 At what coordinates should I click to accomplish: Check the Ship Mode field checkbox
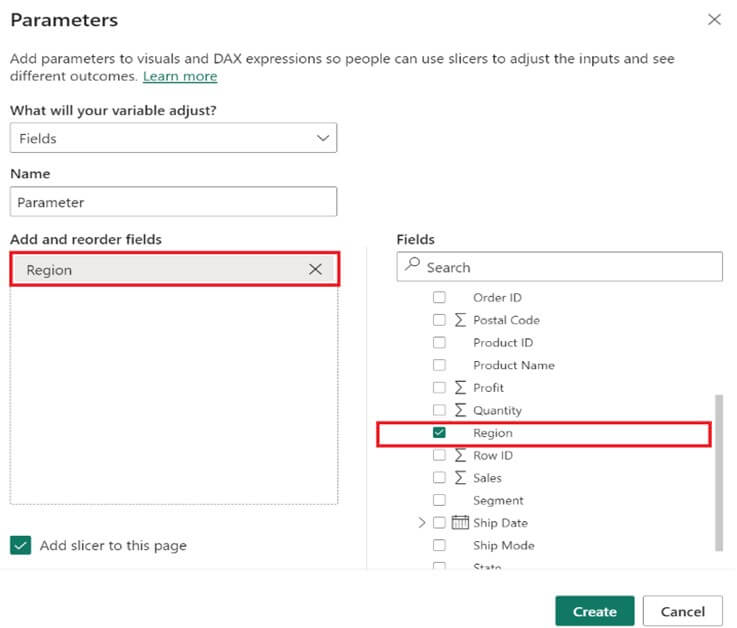(439, 545)
